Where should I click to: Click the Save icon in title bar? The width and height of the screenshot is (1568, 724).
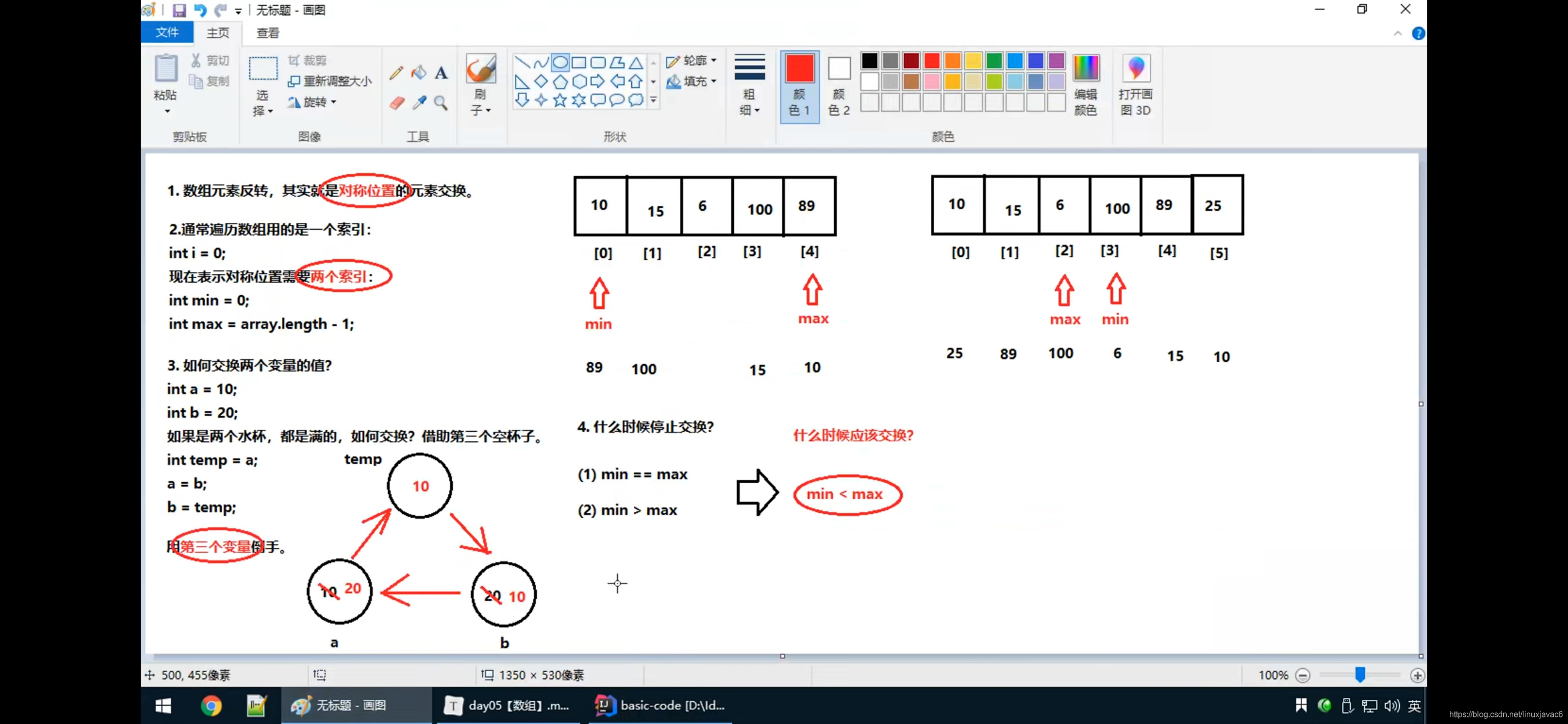coord(179,11)
